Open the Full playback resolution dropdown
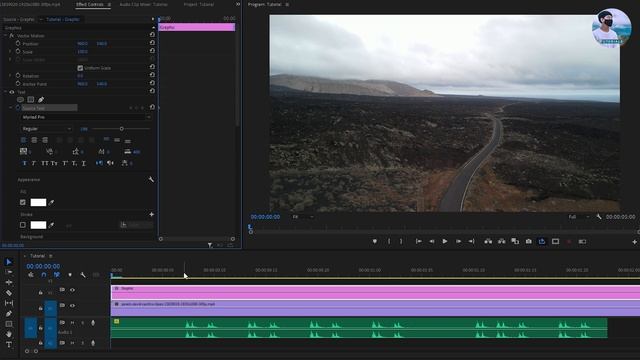640x360 pixels. coord(579,217)
